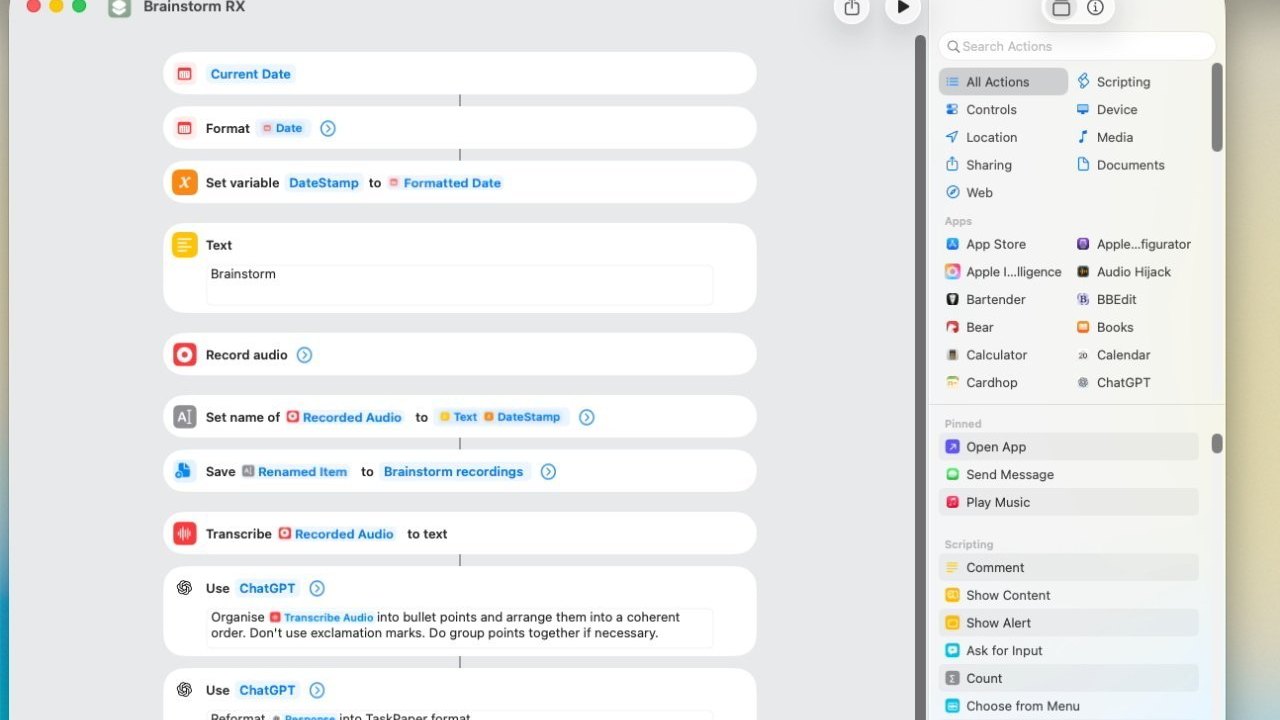Add the Play Music pinned action
Image resolution: width=1280 pixels, height=720 pixels.
[1068, 502]
